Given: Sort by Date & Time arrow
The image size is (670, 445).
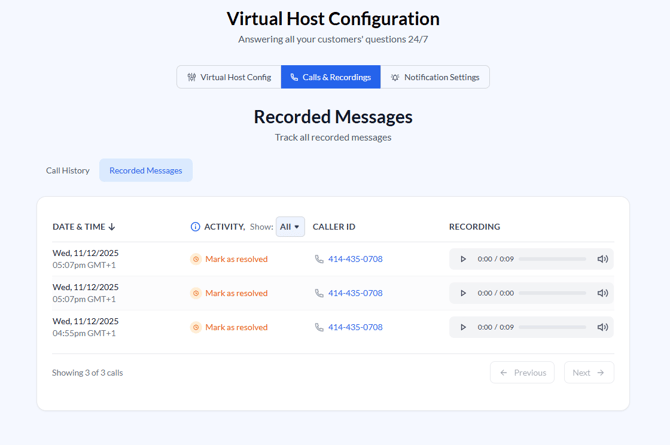Looking at the screenshot, I should [112, 227].
